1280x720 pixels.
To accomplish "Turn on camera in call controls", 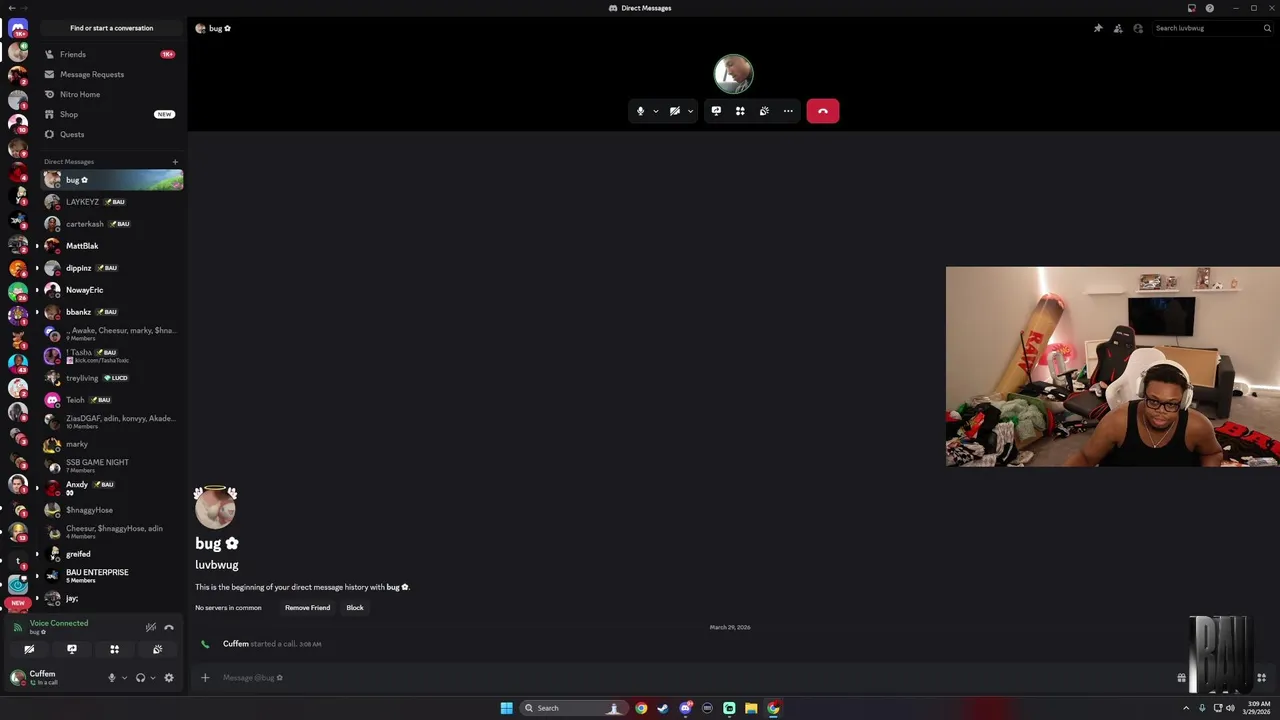I will point(675,111).
